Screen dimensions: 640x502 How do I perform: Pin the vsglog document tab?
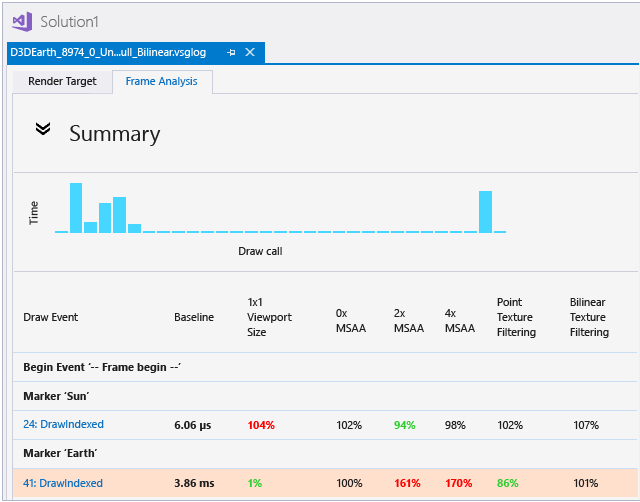(x=231, y=52)
